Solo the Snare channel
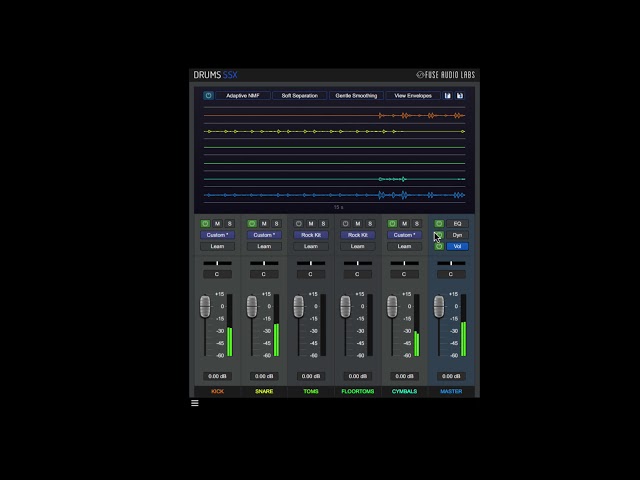This screenshot has height=480, width=640. coord(276,224)
